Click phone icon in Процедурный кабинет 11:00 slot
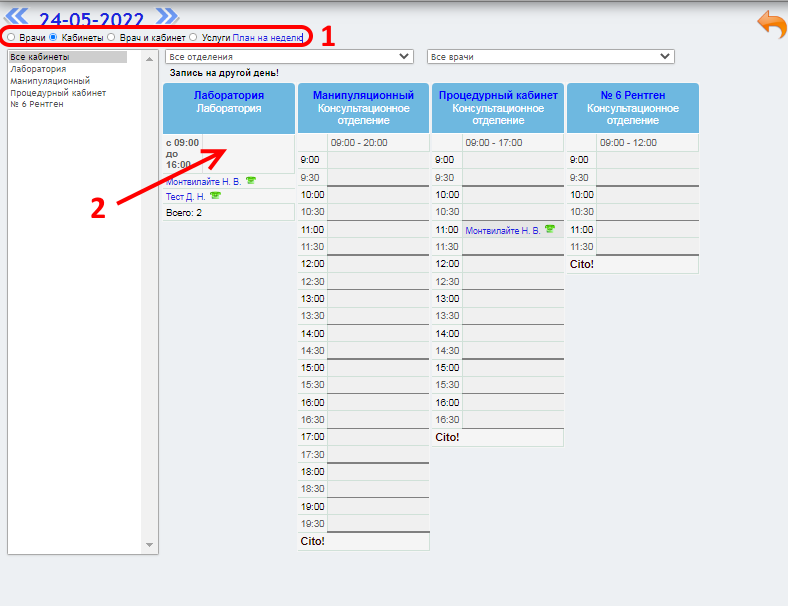This screenshot has height=606, width=788. coord(550,230)
